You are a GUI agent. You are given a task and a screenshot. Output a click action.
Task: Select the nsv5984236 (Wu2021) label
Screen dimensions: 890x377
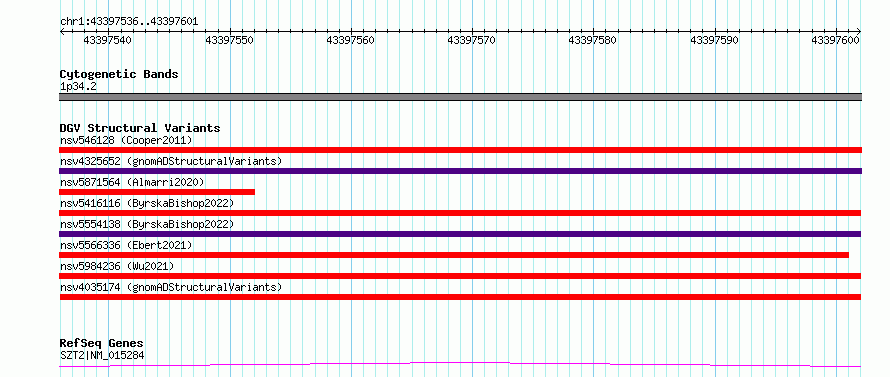click(117, 266)
